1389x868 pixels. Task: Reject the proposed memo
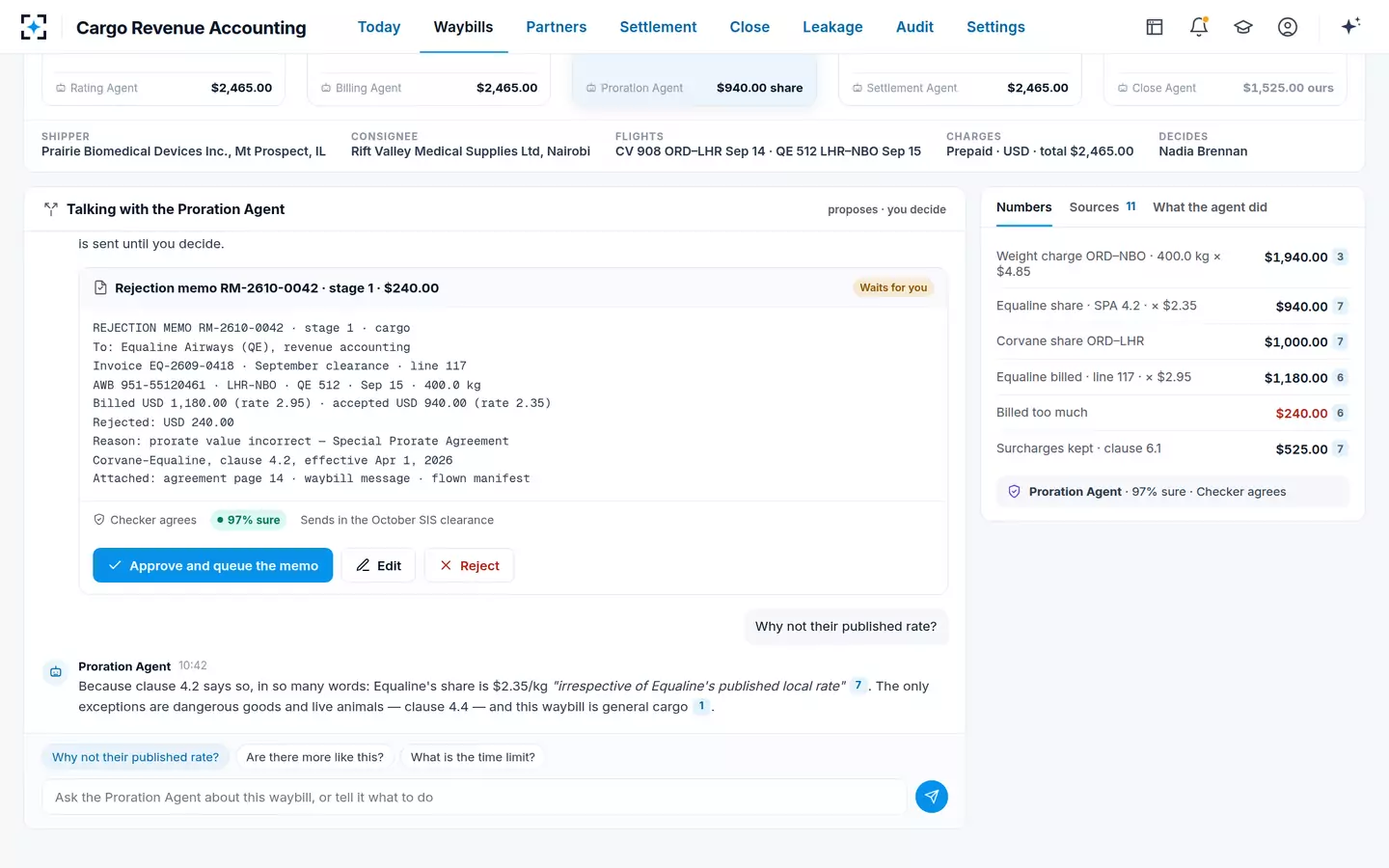pyautogui.click(x=469, y=565)
